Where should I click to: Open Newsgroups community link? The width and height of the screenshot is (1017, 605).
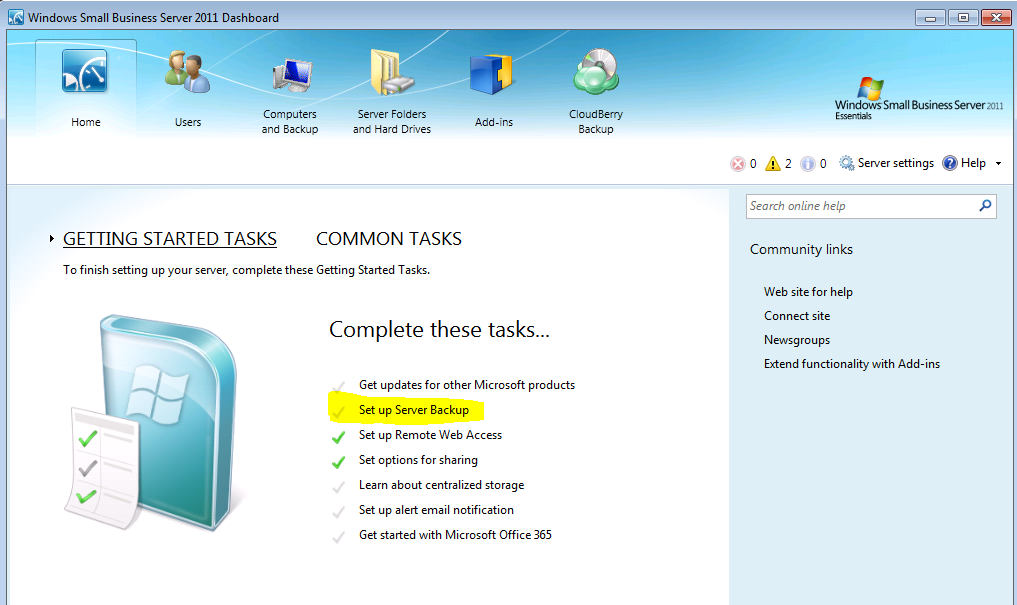click(x=796, y=340)
